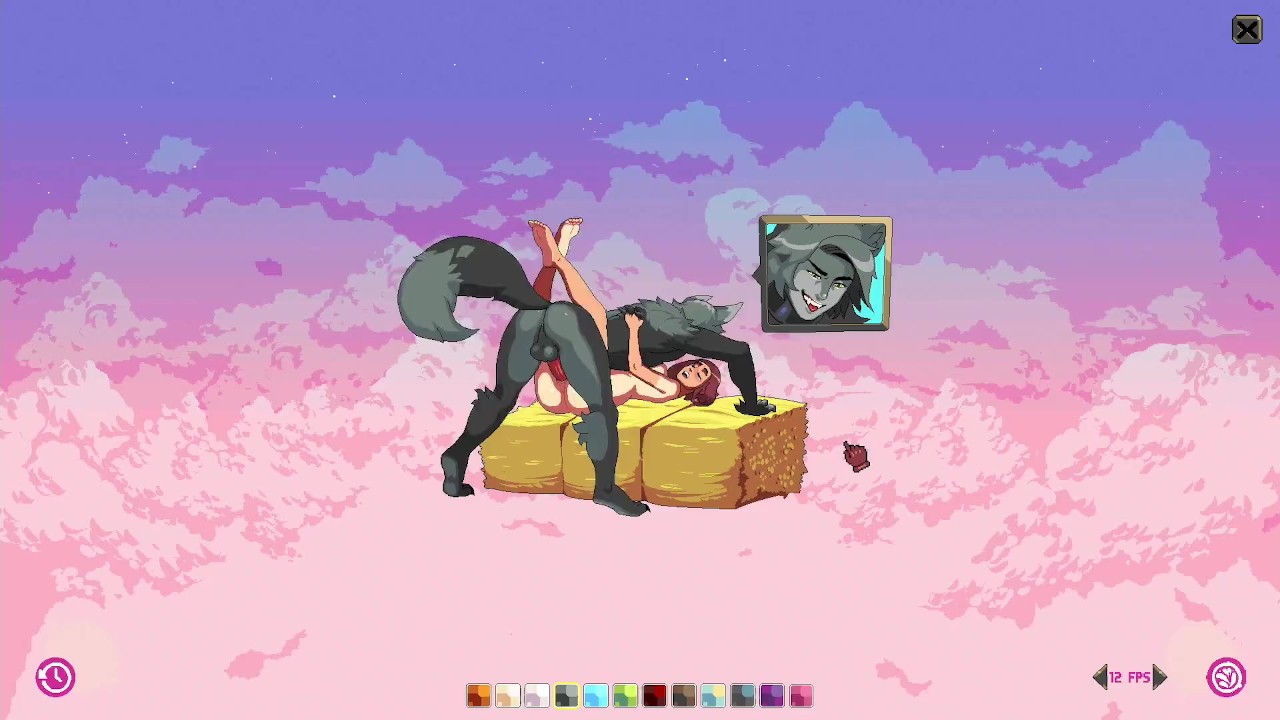Close the viewer with the X button
The height and width of the screenshot is (720, 1280).
click(x=1247, y=30)
